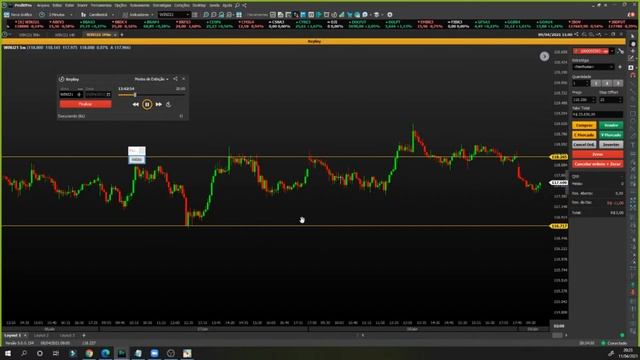Pause the replay playback

(147, 104)
